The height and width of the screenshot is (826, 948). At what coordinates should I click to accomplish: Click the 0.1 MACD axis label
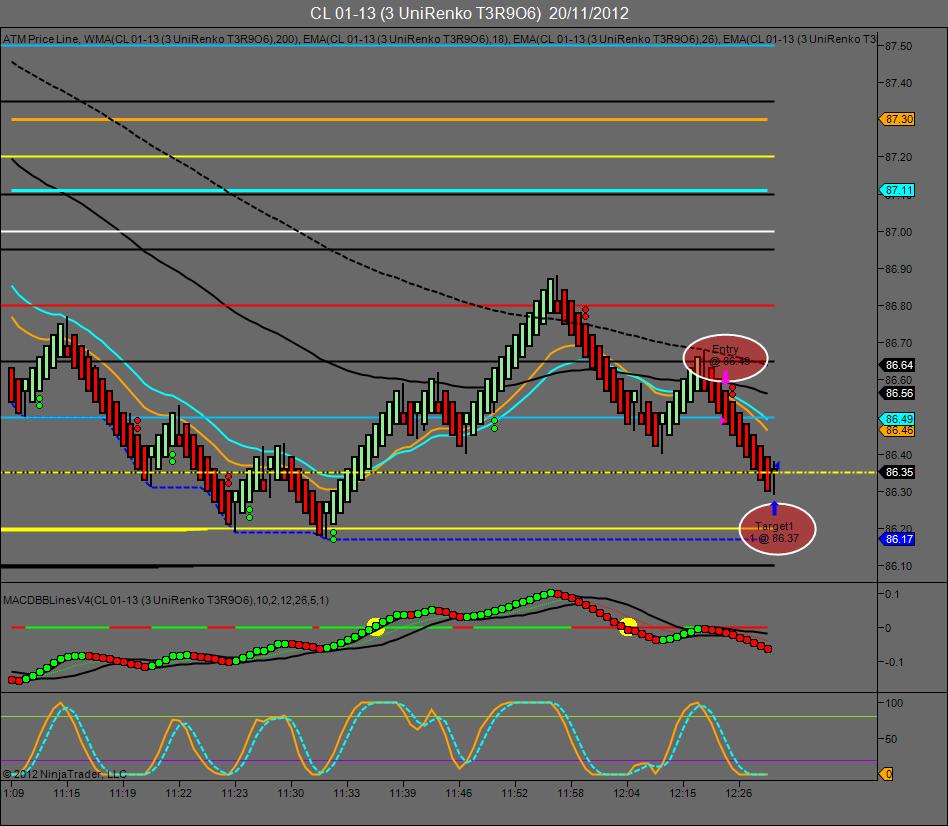(892, 594)
